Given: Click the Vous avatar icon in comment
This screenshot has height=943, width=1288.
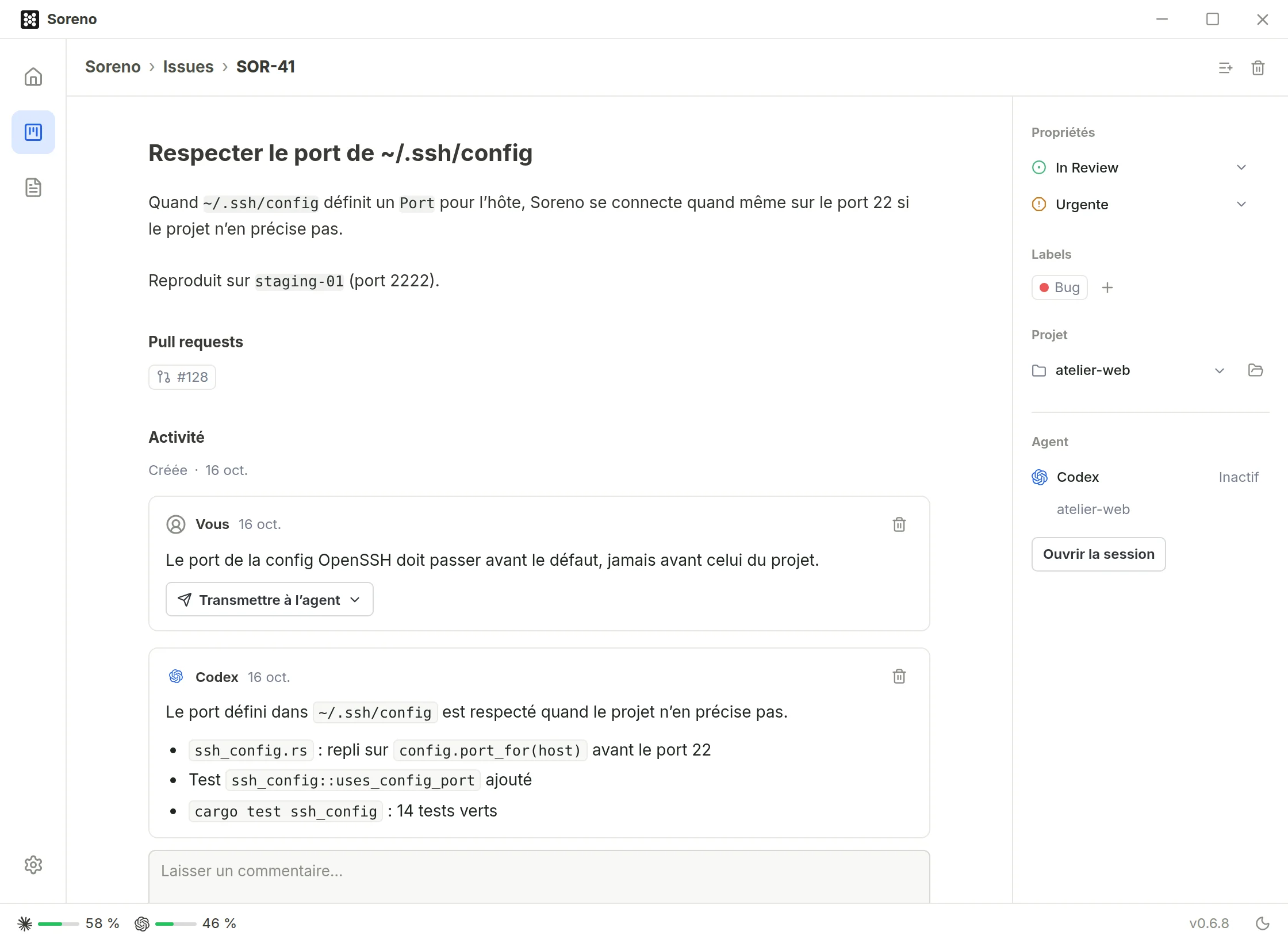Looking at the screenshot, I should pos(176,524).
